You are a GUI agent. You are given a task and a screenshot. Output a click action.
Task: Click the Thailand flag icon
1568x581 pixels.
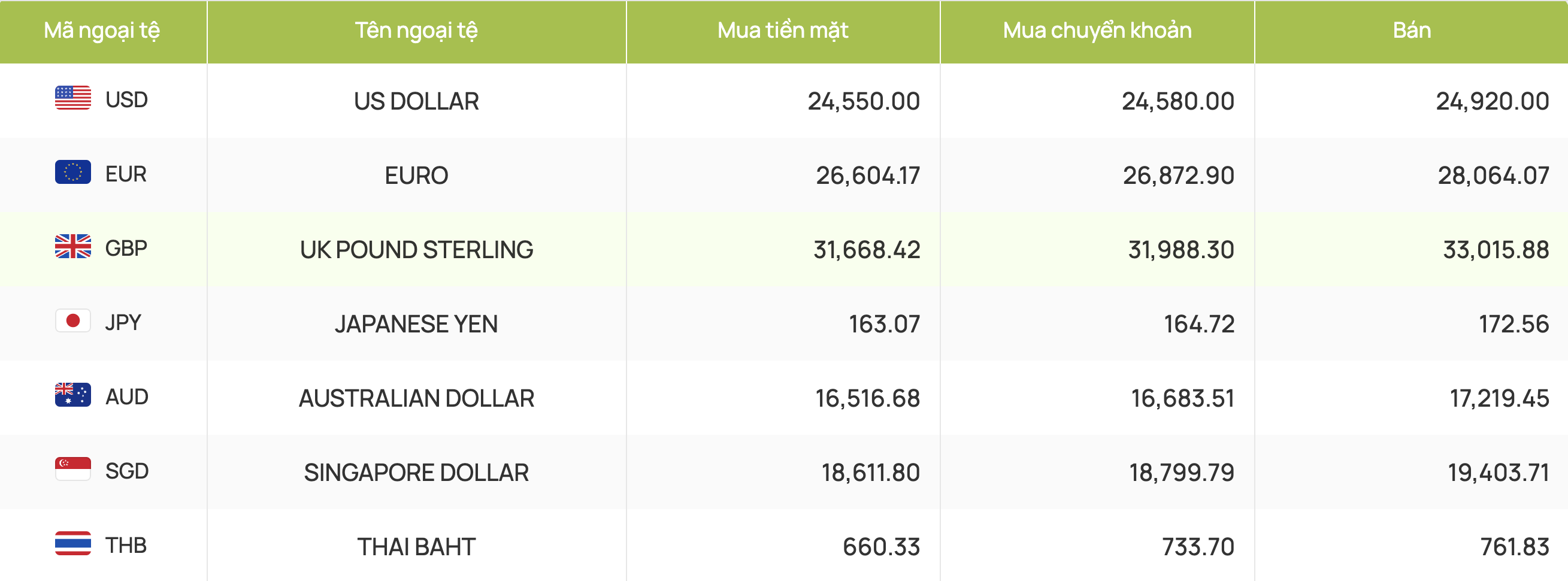(73, 544)
